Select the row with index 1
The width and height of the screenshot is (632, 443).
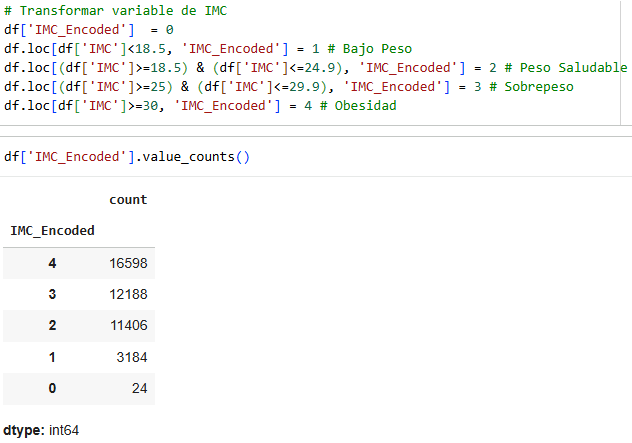coord(79,357)
